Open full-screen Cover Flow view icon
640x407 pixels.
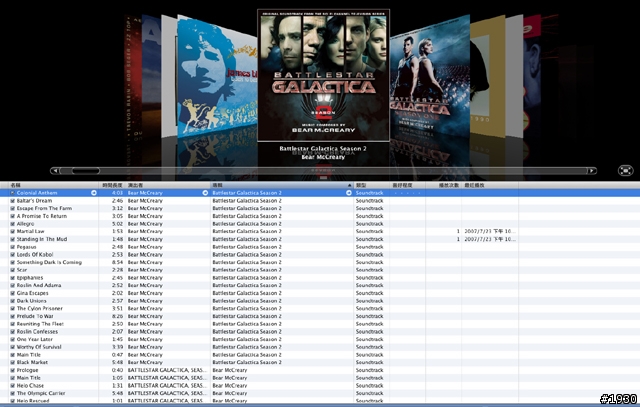[625, 170]
